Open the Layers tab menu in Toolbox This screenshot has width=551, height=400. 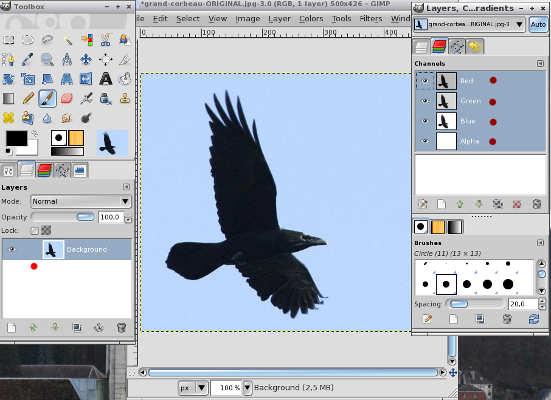[x=126, y=187]
